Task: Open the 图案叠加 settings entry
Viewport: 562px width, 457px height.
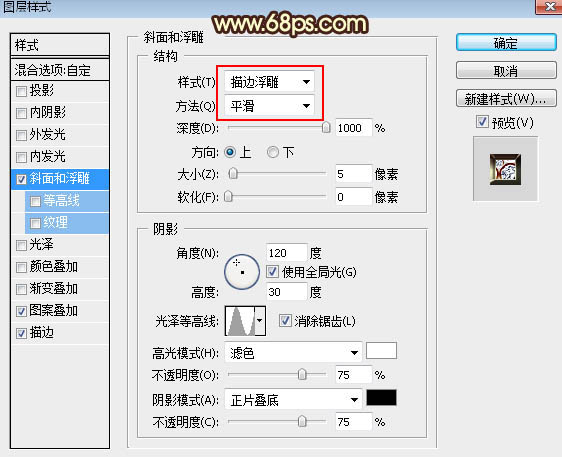Action: [x=53, y=310]
